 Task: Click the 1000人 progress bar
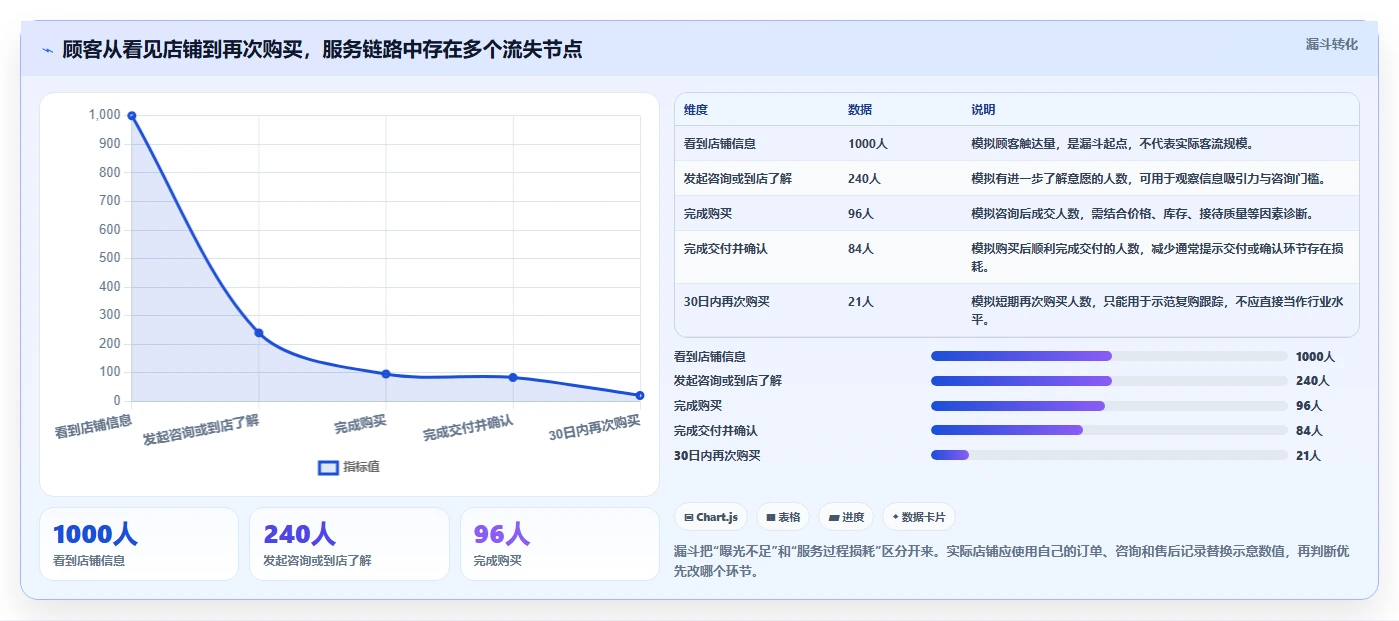1109,356
